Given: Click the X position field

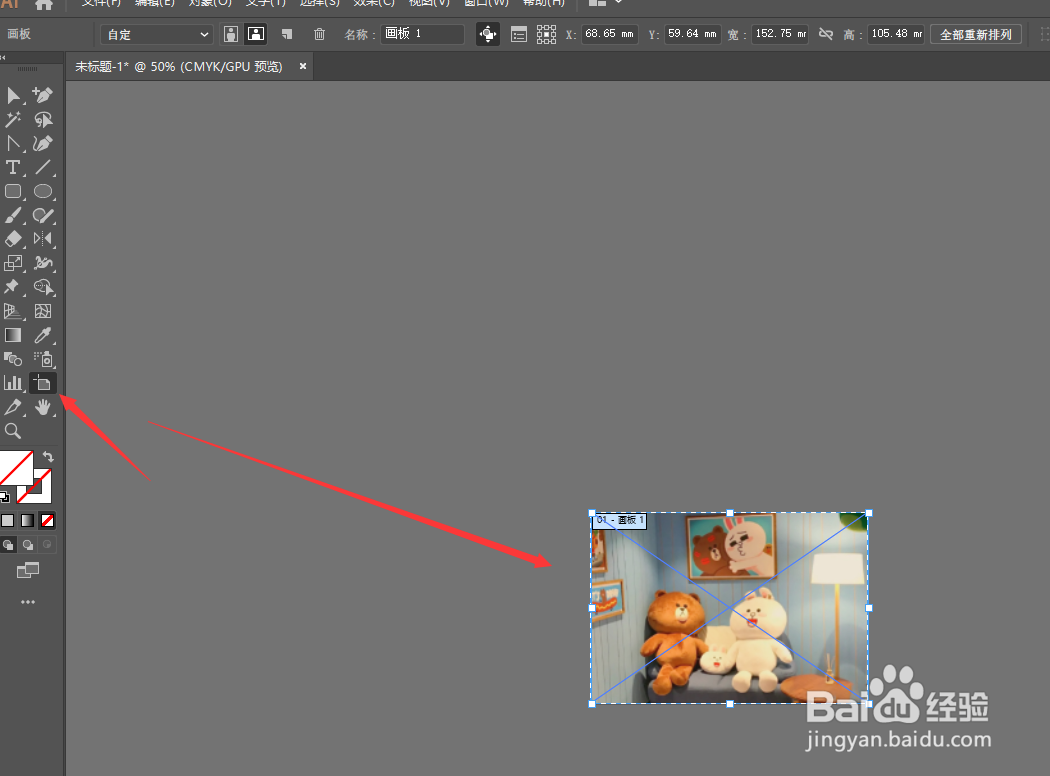Looking at the screenshot, I should pyautogui.click(x=609, y=33).
